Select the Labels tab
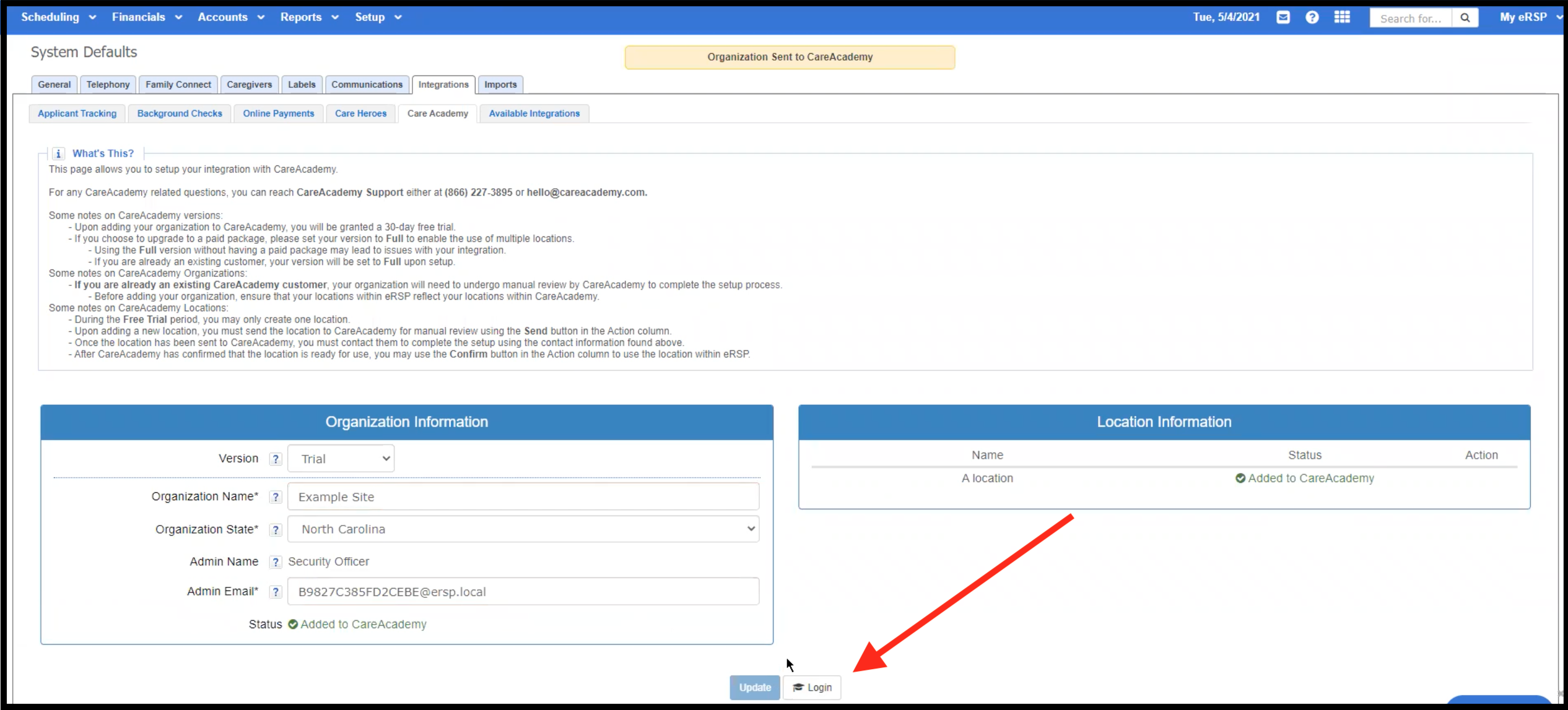1568x710 pixels. point(302,84)
